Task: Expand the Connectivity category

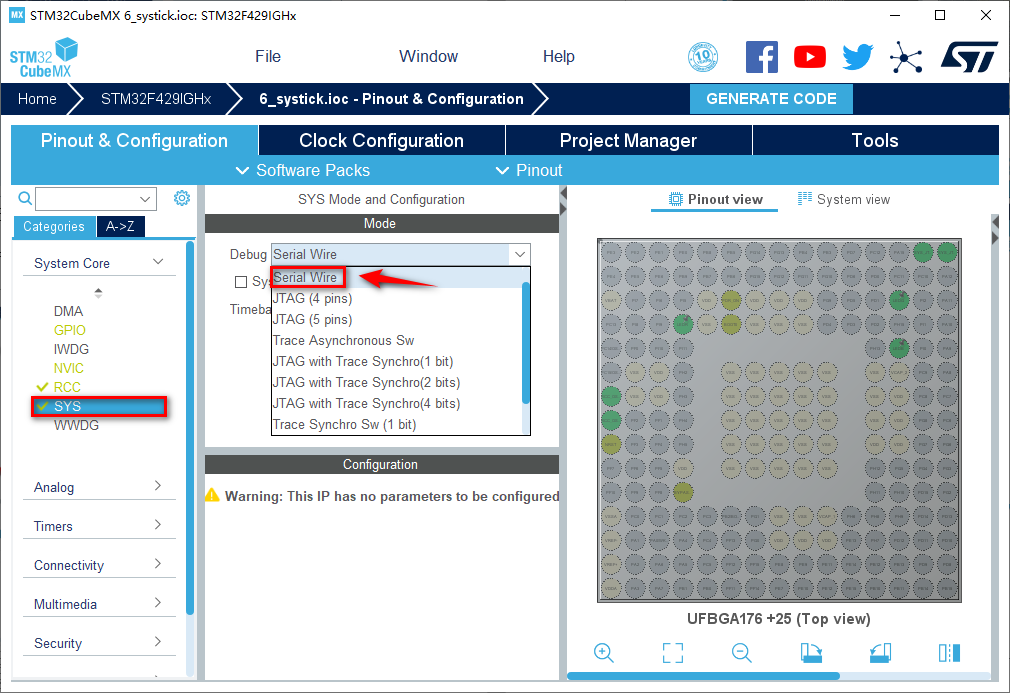Action: coord(97,565)
